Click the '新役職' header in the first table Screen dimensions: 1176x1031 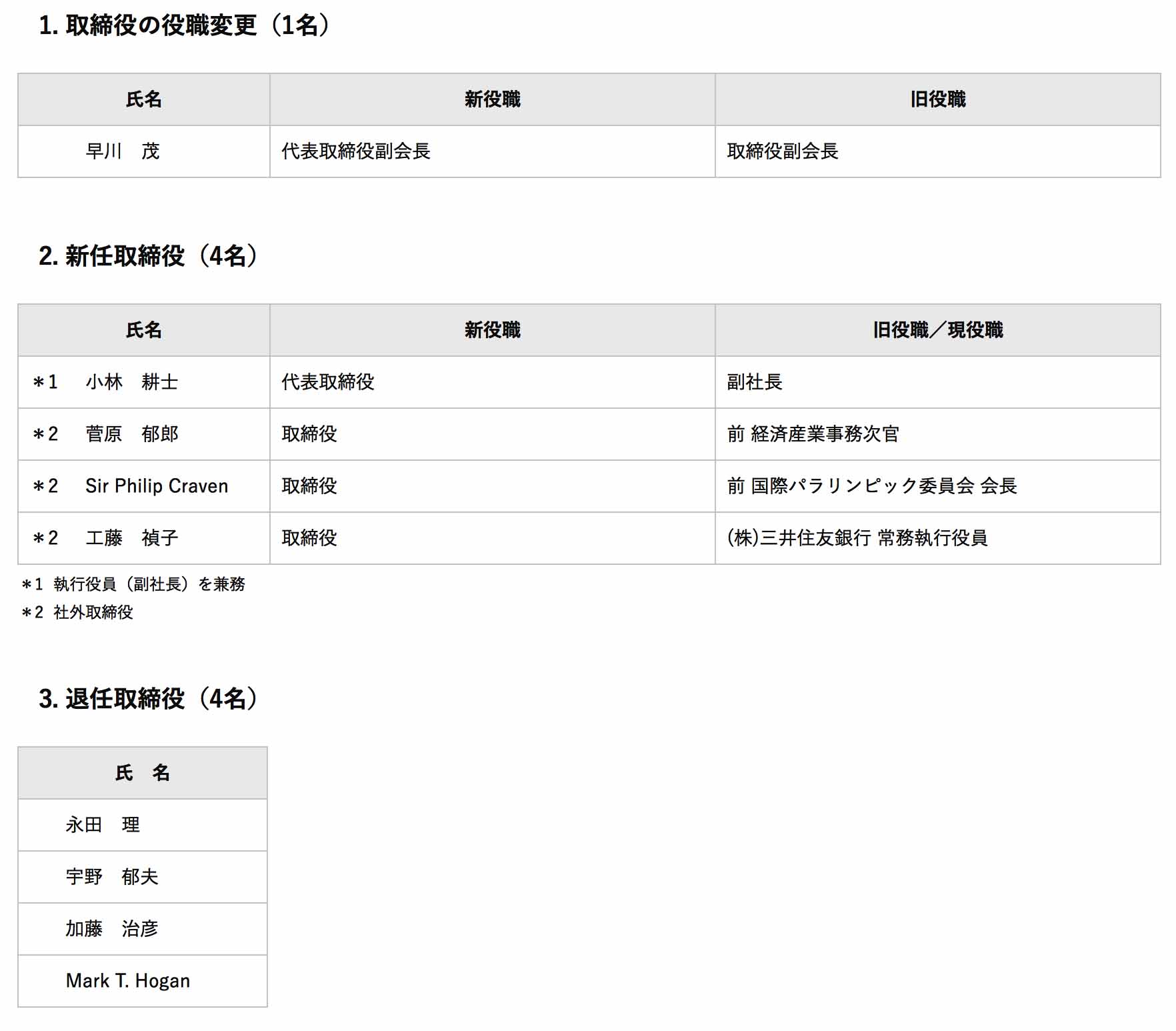pos(493,99)
